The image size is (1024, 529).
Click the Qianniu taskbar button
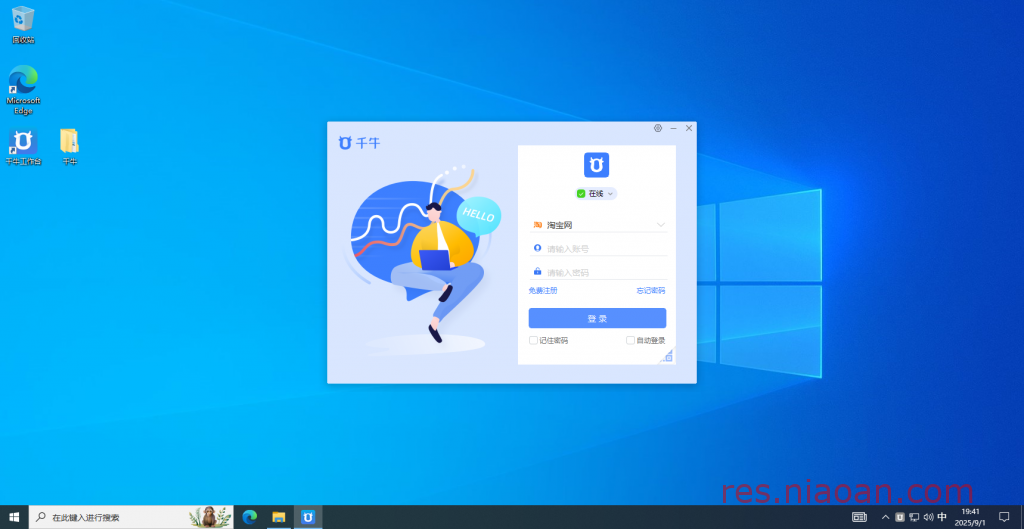coord(308,517)
